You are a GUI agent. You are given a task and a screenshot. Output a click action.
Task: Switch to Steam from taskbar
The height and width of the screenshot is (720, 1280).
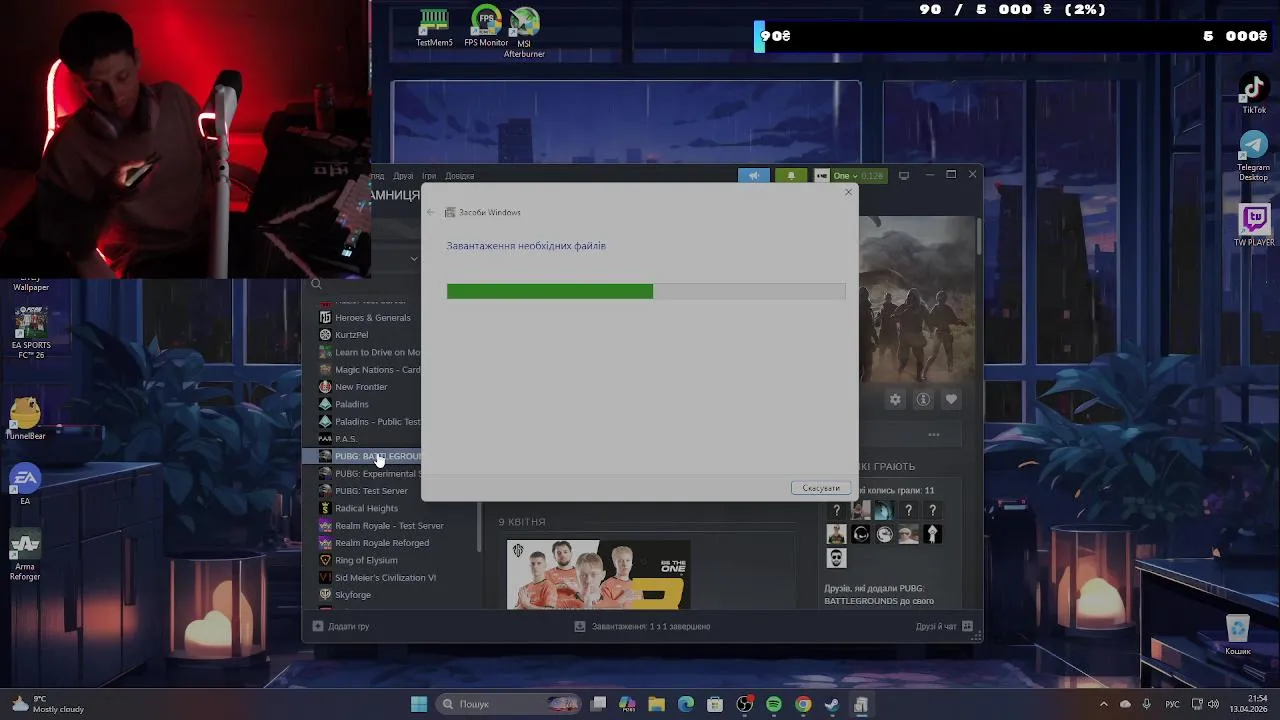[x=832, y=704]
